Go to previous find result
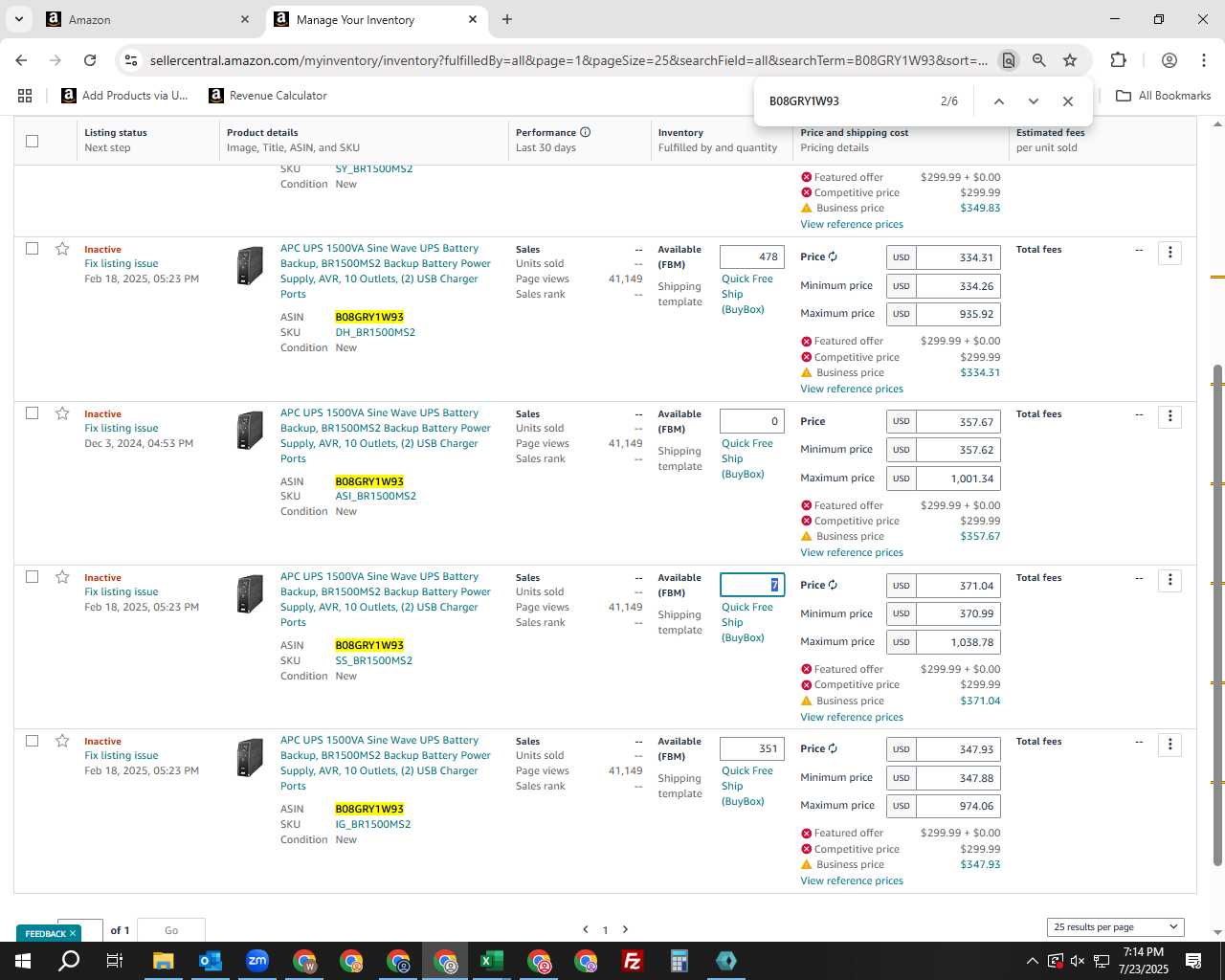The height and width of the screenshot is (980, 1225). (x=998, y=101)
